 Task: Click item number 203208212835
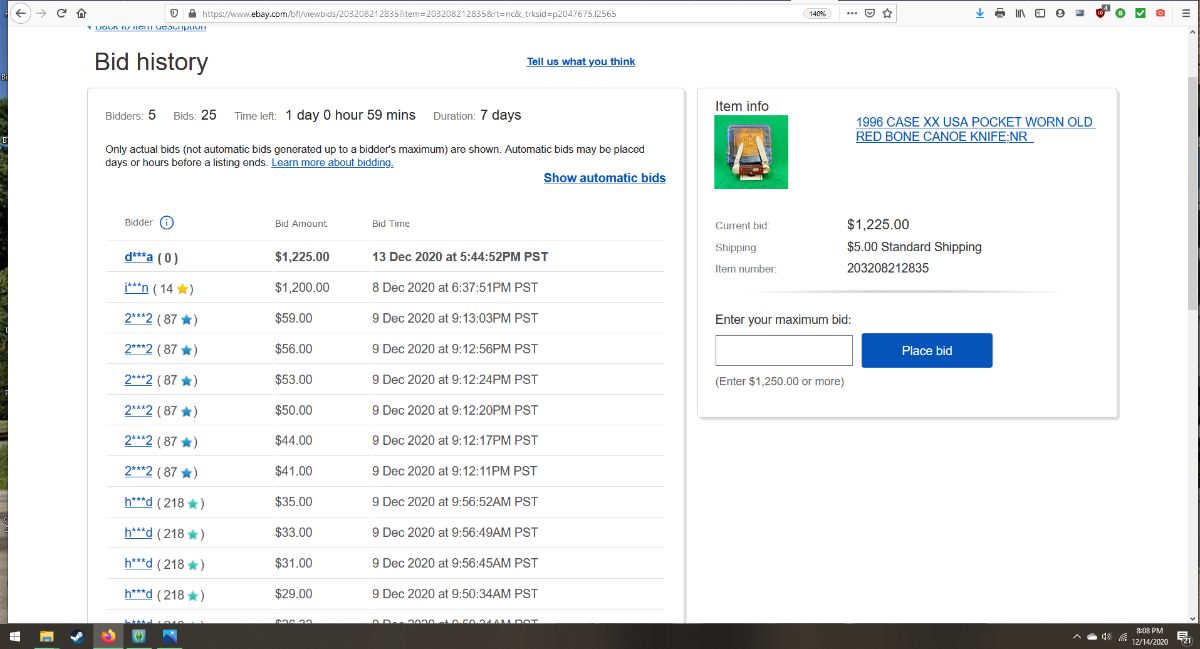point(888,268)
